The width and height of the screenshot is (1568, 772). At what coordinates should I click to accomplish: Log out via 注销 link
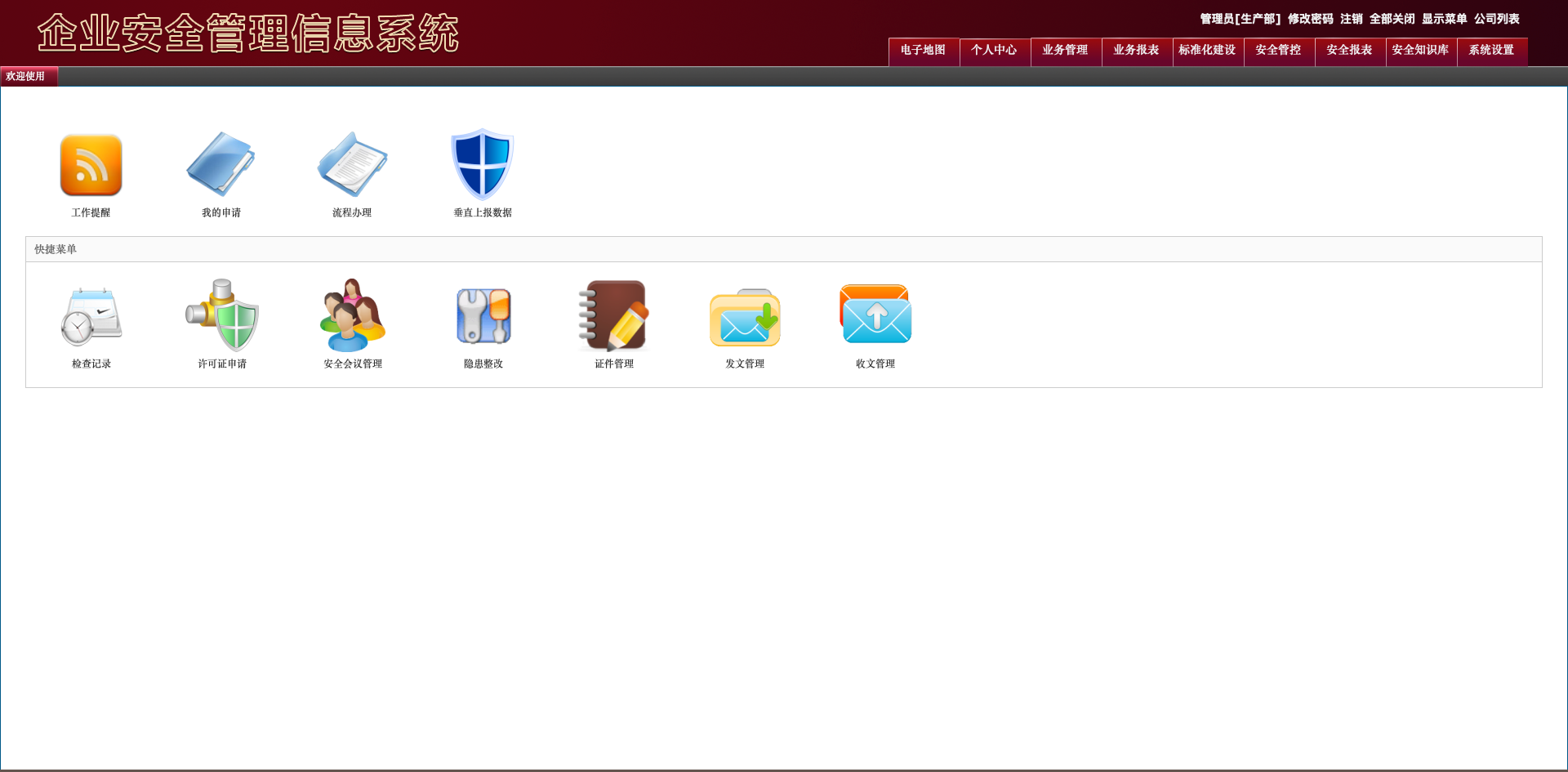[1351, 19]
